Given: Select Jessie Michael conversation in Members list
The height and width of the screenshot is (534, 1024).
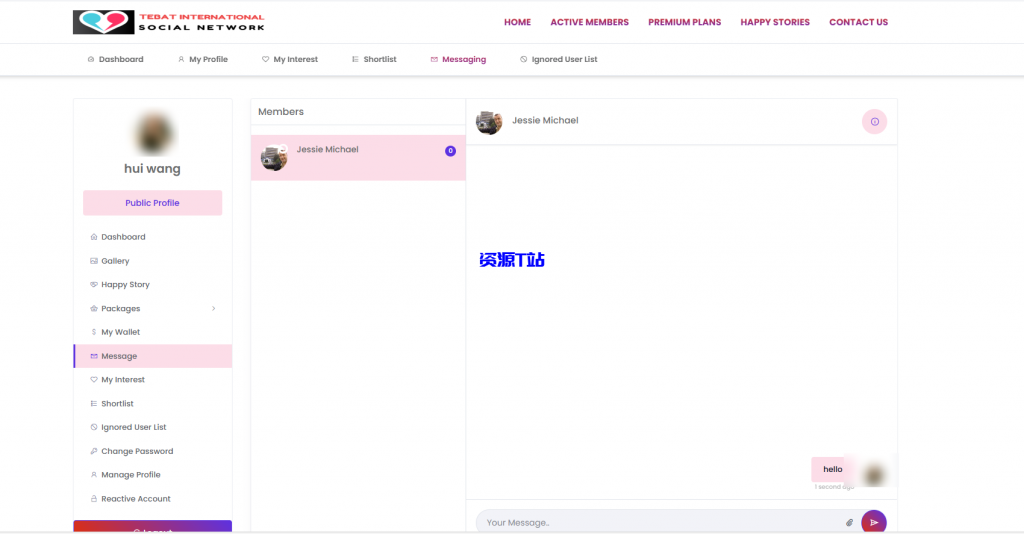Looking at the screenshot, I should click(x=357, y=157).
